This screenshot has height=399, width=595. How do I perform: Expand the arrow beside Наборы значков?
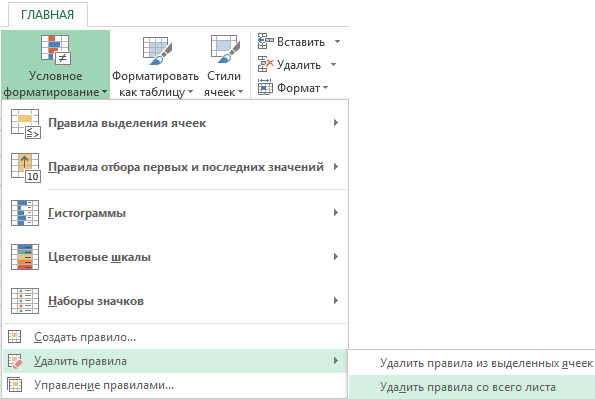point(336,301)
